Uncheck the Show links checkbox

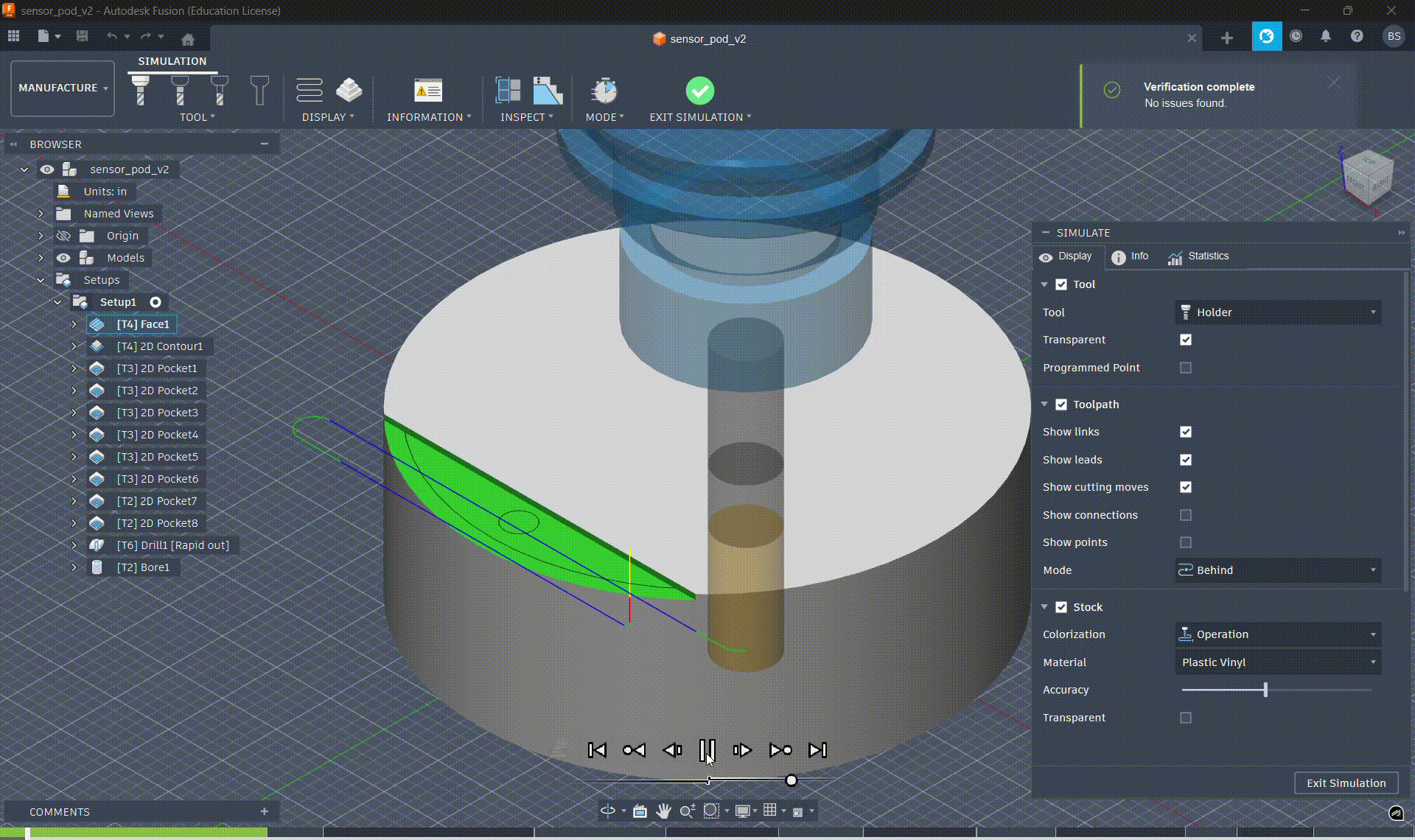[1185, 432]
